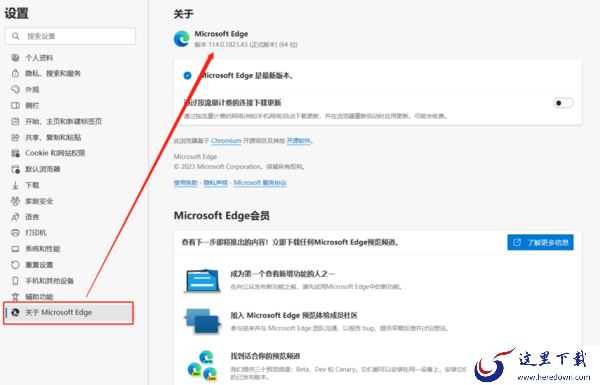Open 辅助功能 accessibility icon
Screen dimensions: 600x385
15,297
